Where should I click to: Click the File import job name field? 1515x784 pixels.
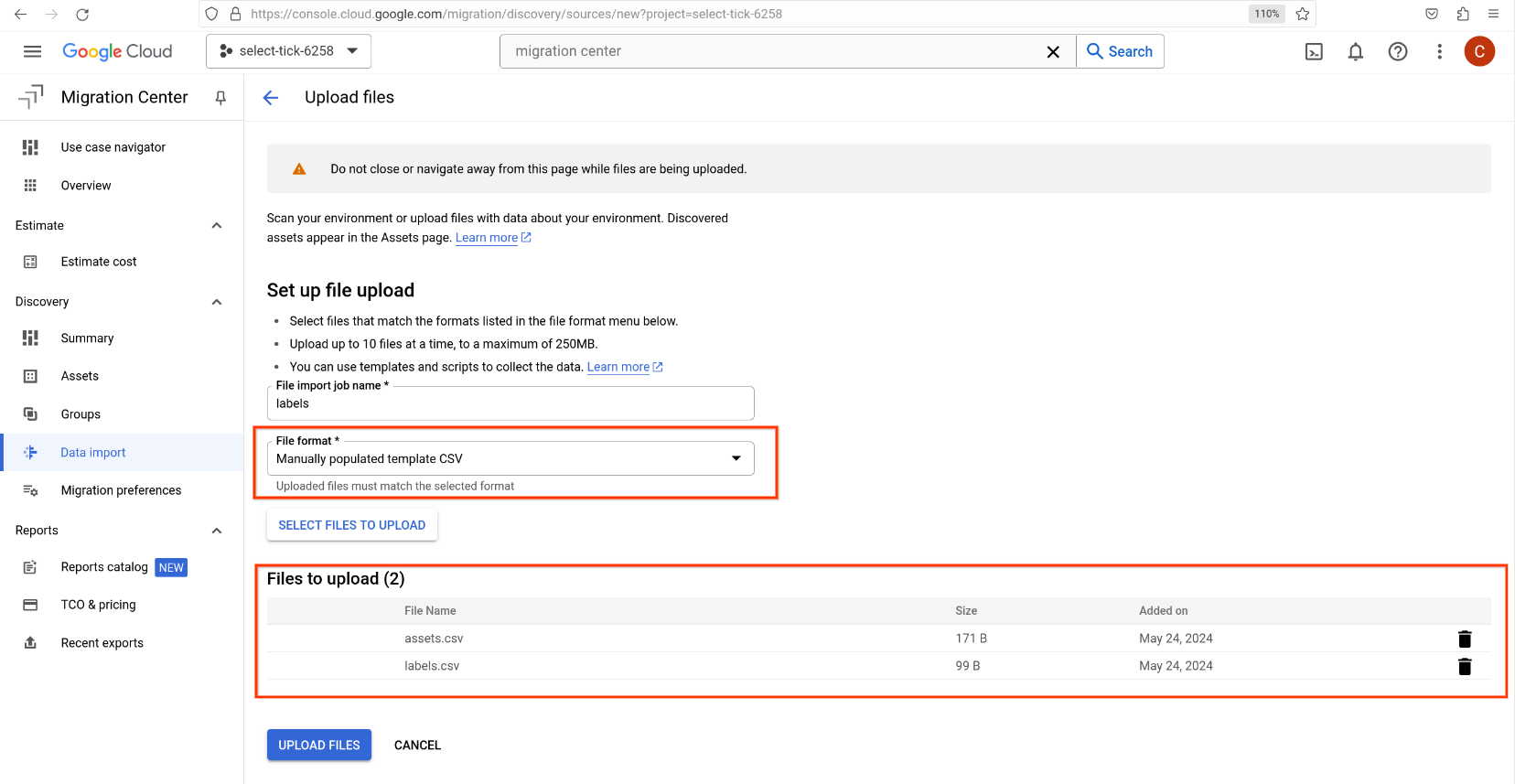(x=510, y=403)
